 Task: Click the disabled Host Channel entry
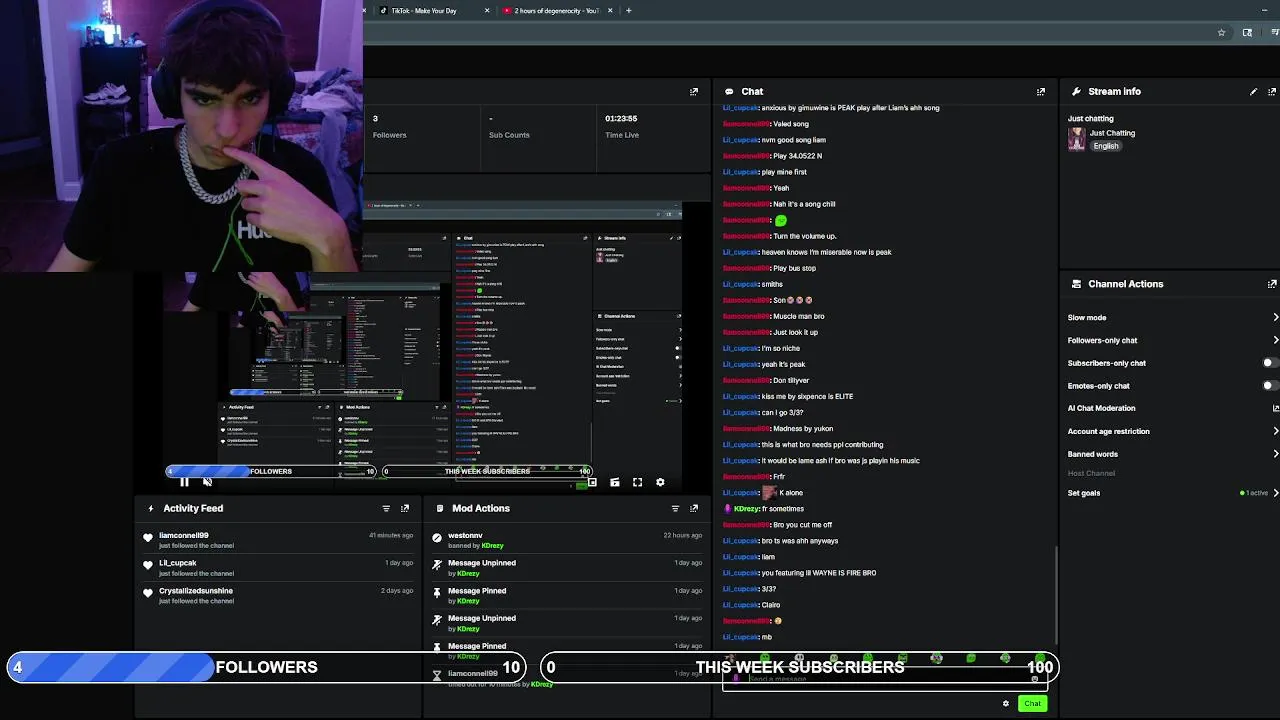[x=1091, y=473]
